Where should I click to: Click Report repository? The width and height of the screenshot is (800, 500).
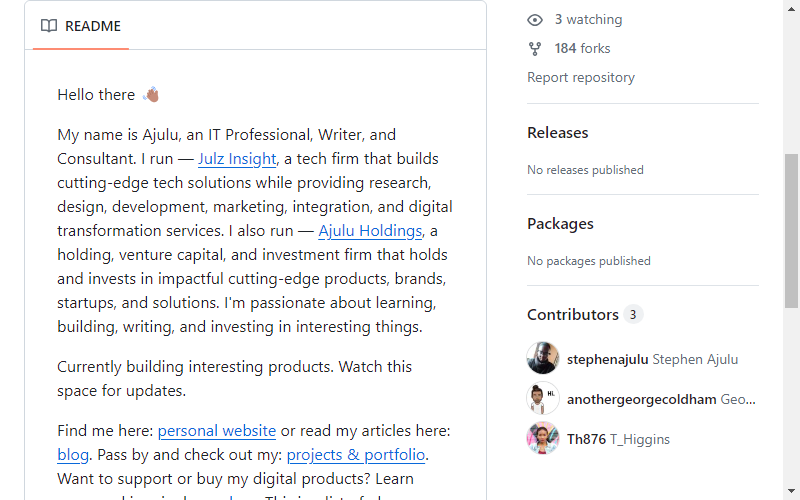coord(581,78)
